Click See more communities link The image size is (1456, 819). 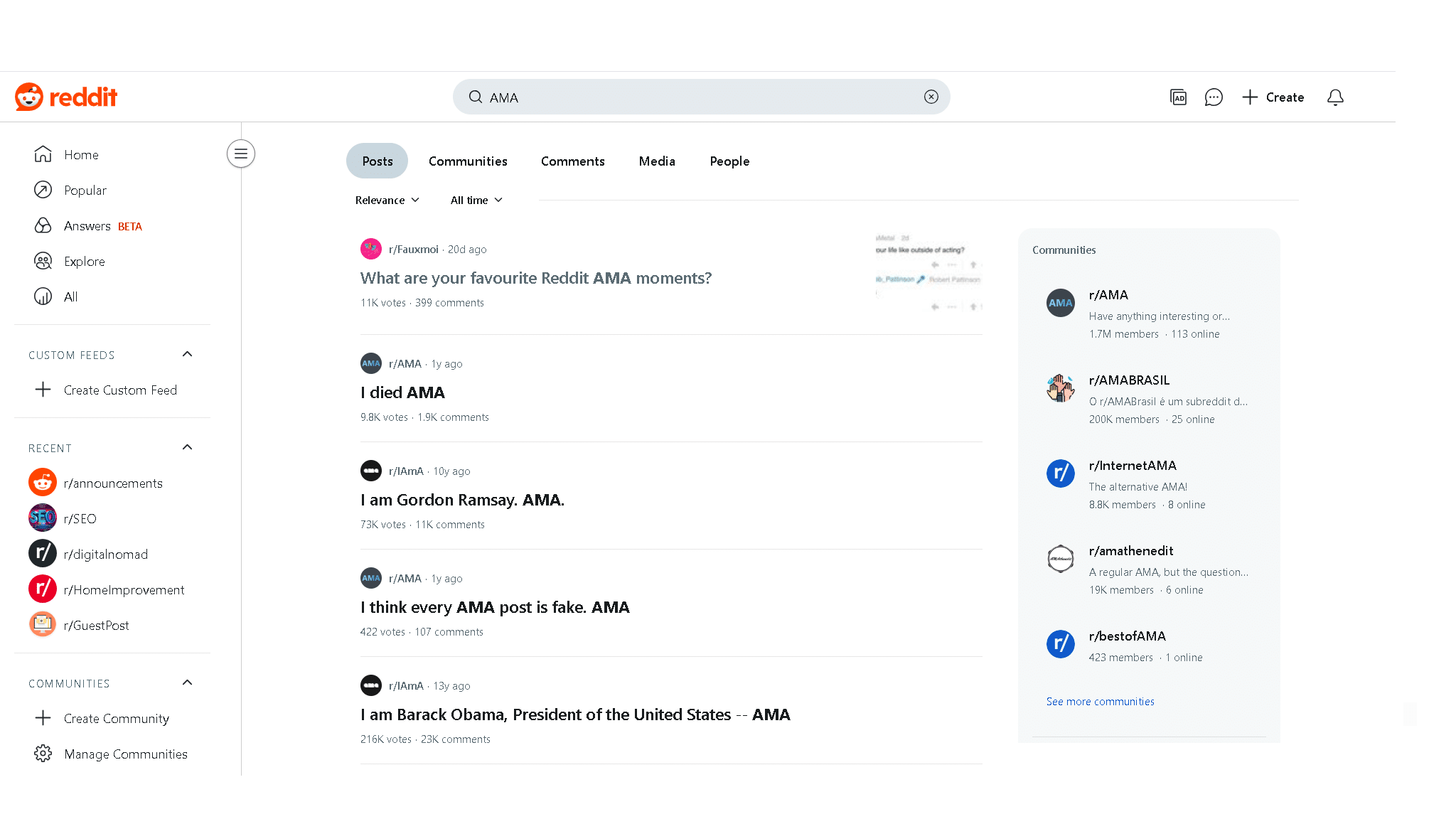1100,702
